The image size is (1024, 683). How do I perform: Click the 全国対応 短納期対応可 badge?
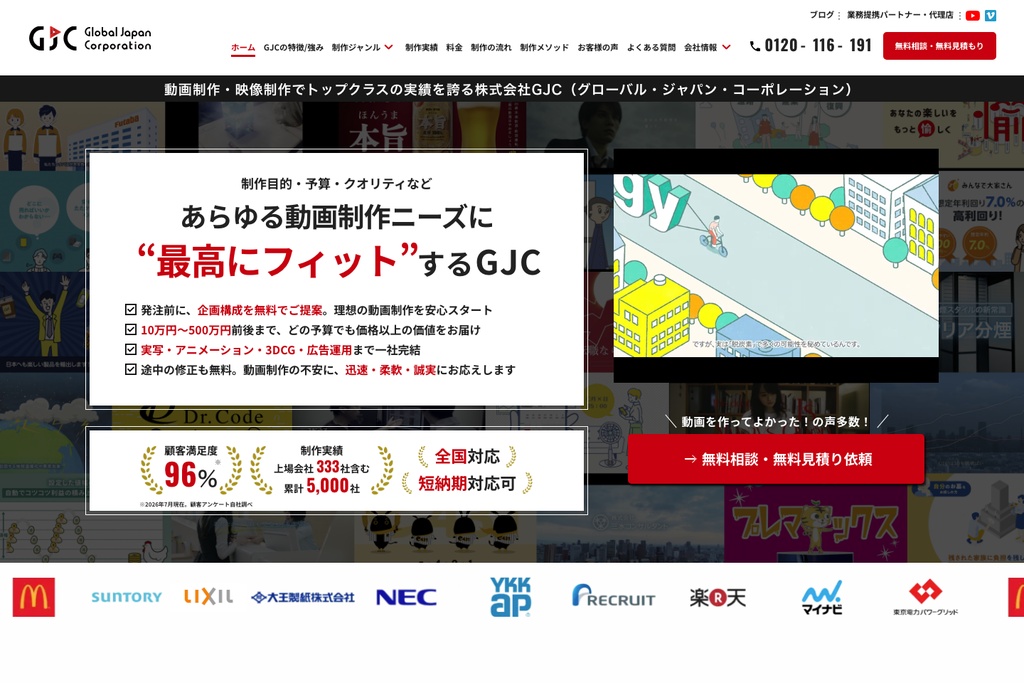pos(467,470)
